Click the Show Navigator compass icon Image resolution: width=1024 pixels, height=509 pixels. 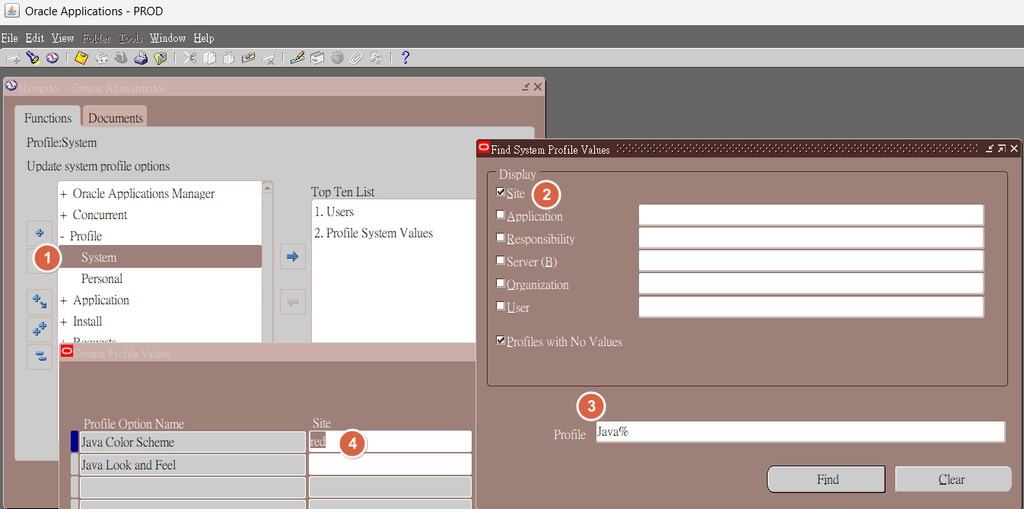coord(52,57)
